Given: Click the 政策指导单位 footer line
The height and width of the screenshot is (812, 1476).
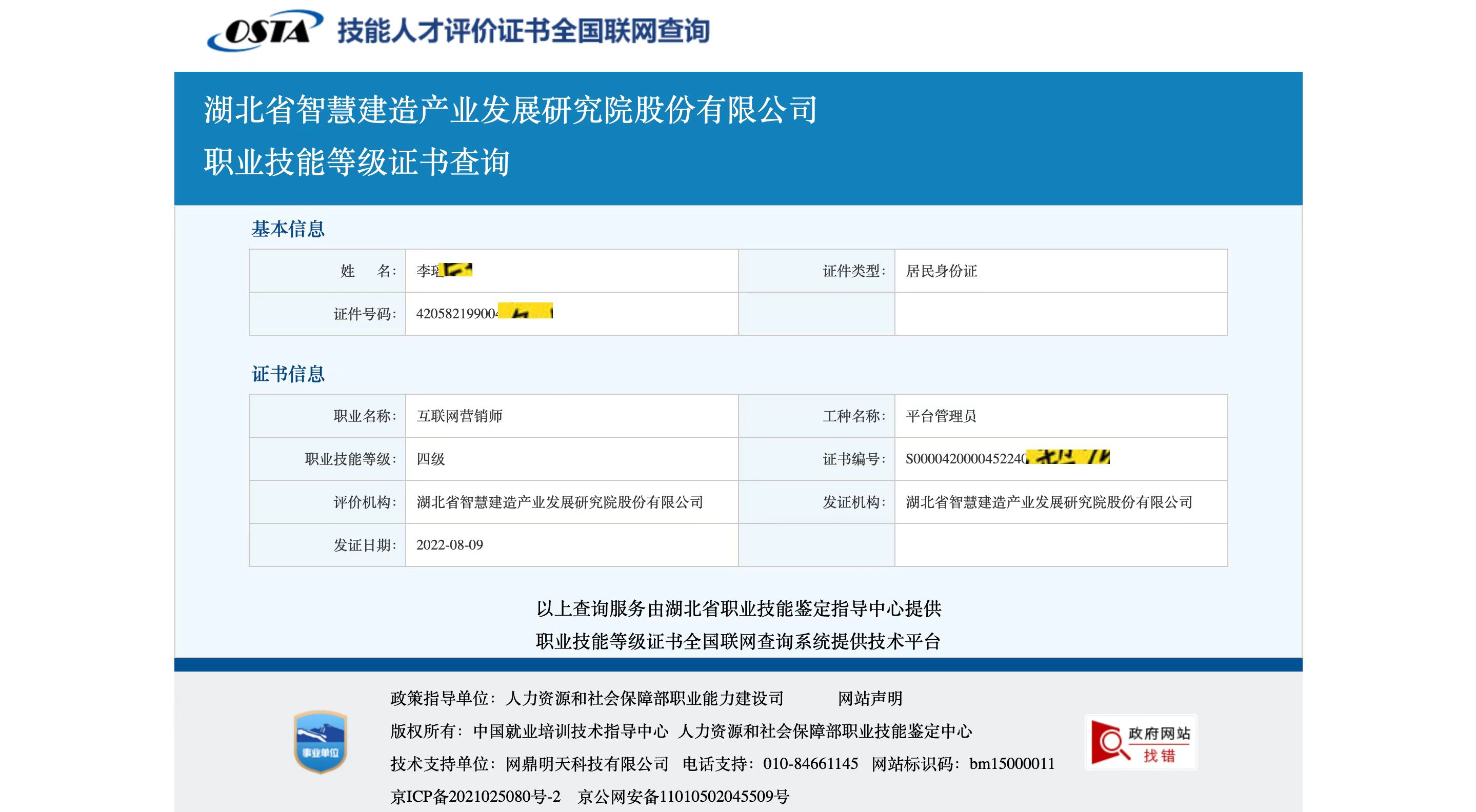Looking at the screenshot, I should (x=587, y=699).
